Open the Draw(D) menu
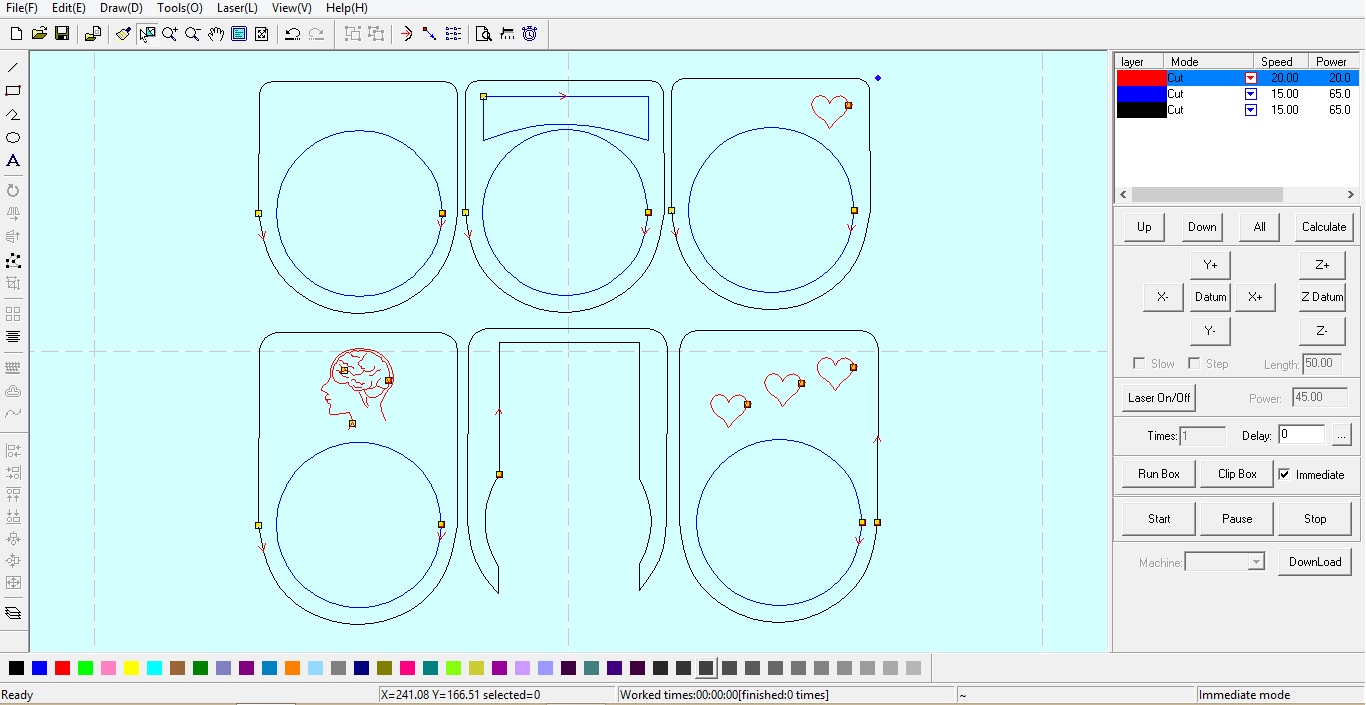 point(120,8)
